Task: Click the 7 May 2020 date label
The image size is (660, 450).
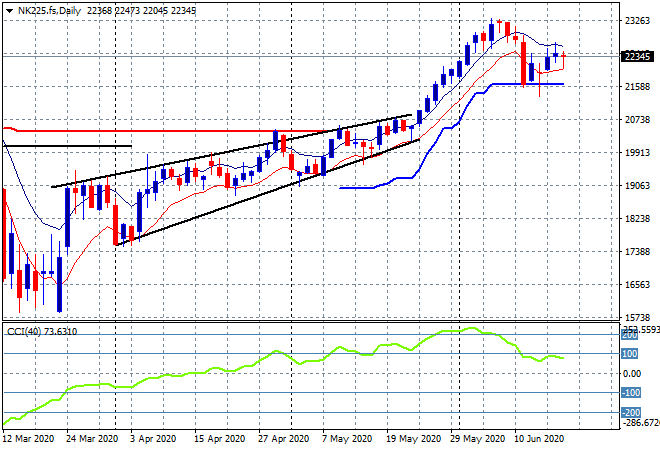Action: (347, 439)
